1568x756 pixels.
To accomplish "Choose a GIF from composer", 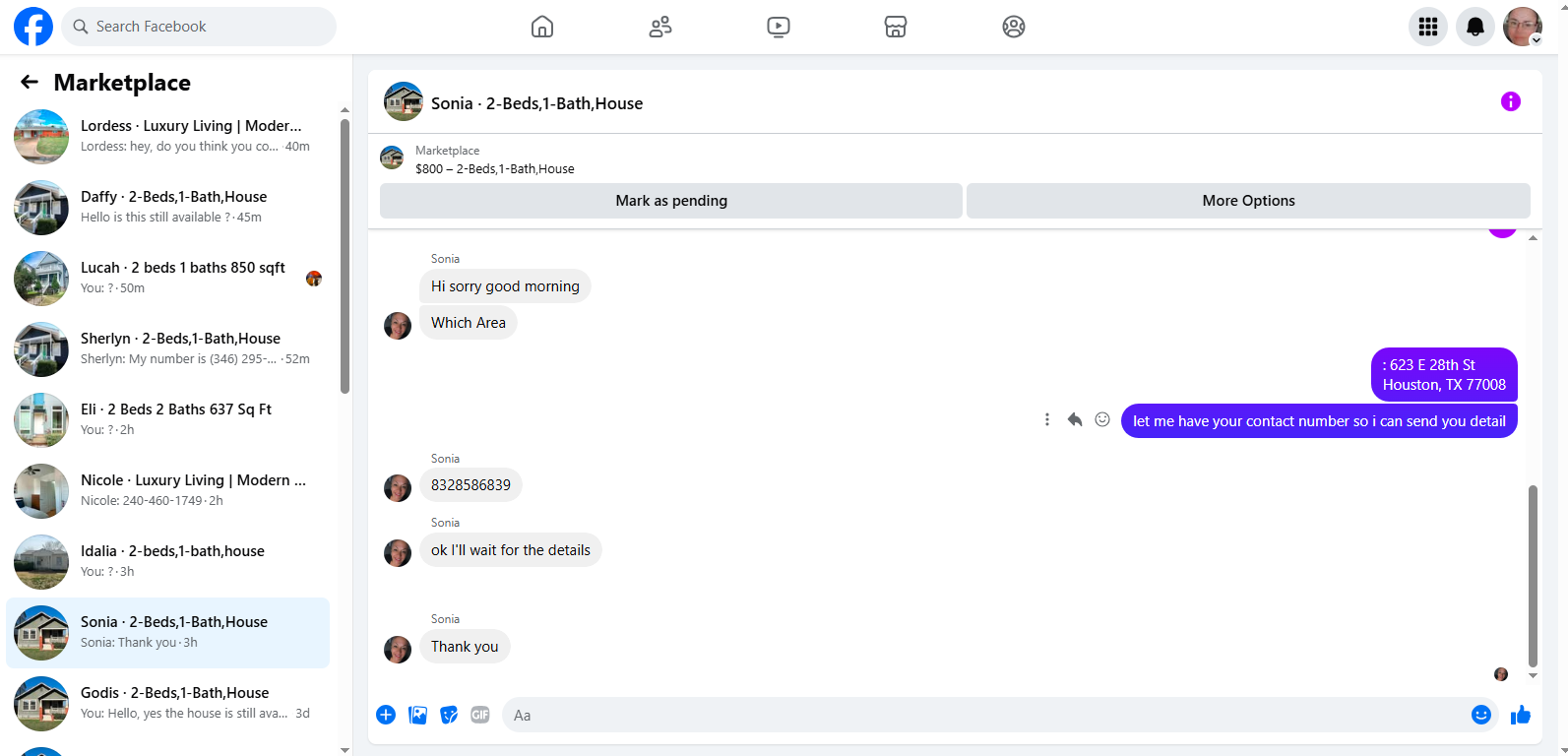I will (x=480, y=715).
